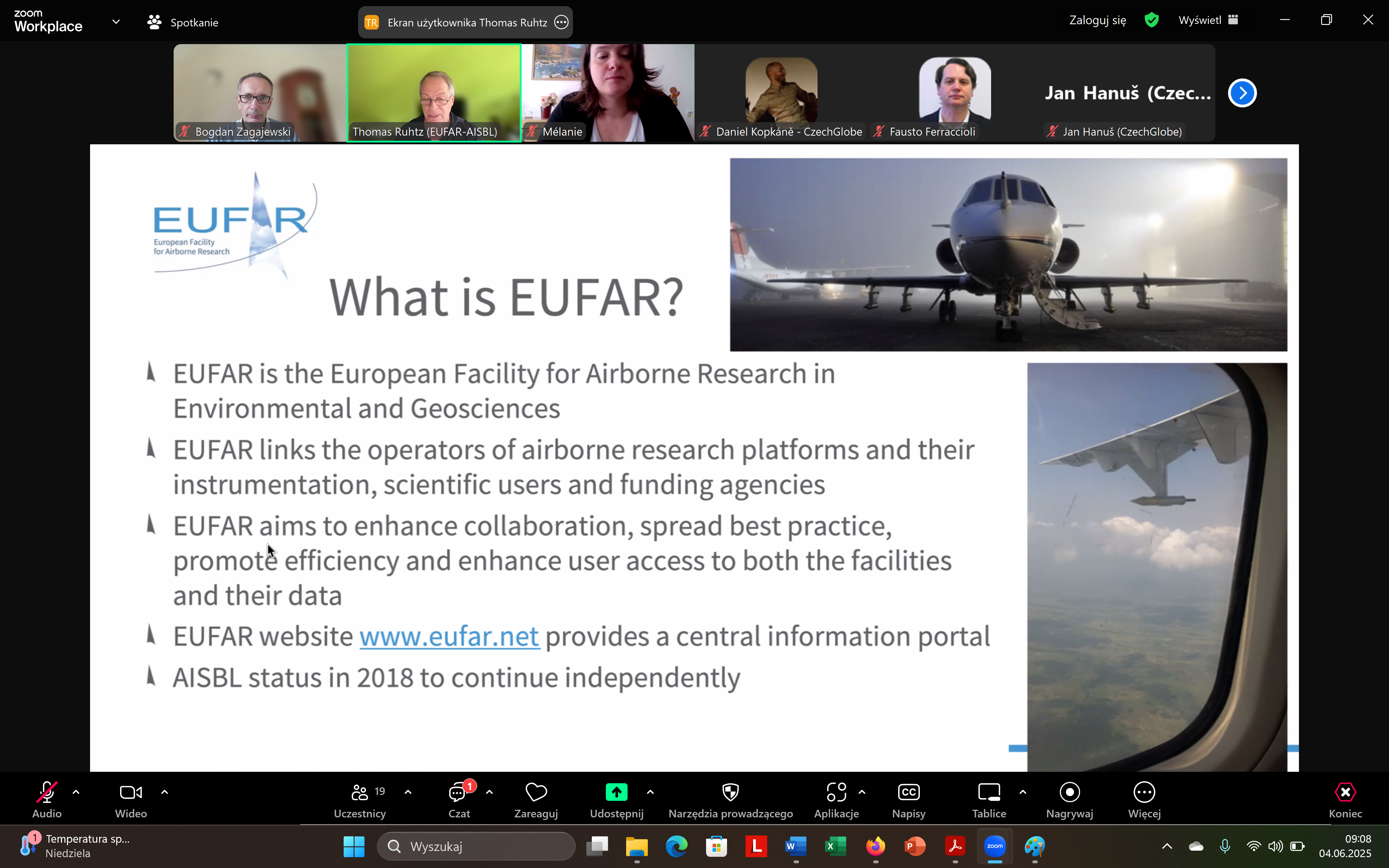The height and width of the screenshot is (868, 1389).
Task: Open the Uczestnicy participants panel
Action: coord(360,793)
